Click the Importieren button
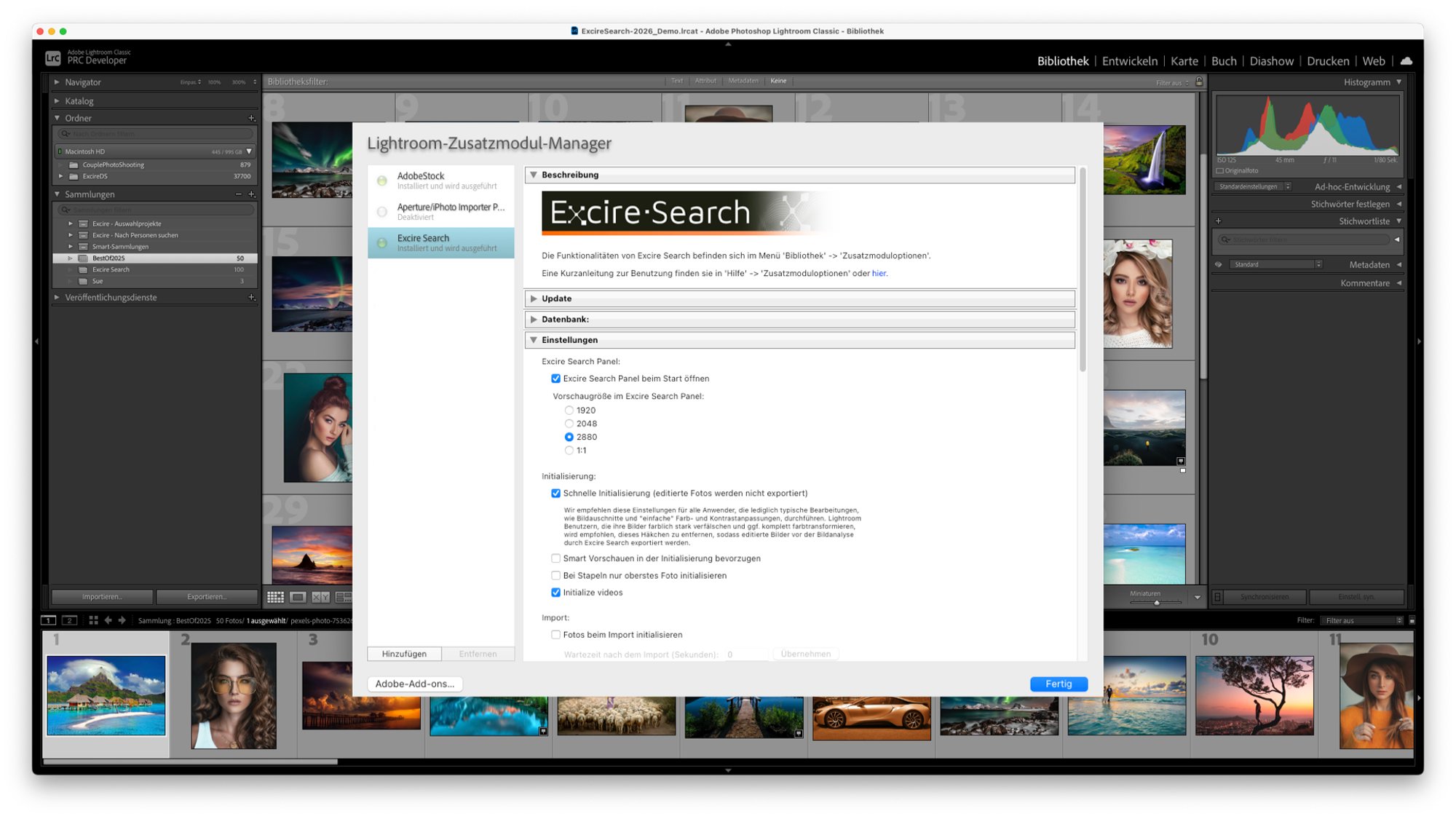This screenshot has height=819, width=1456. point(102,597)
